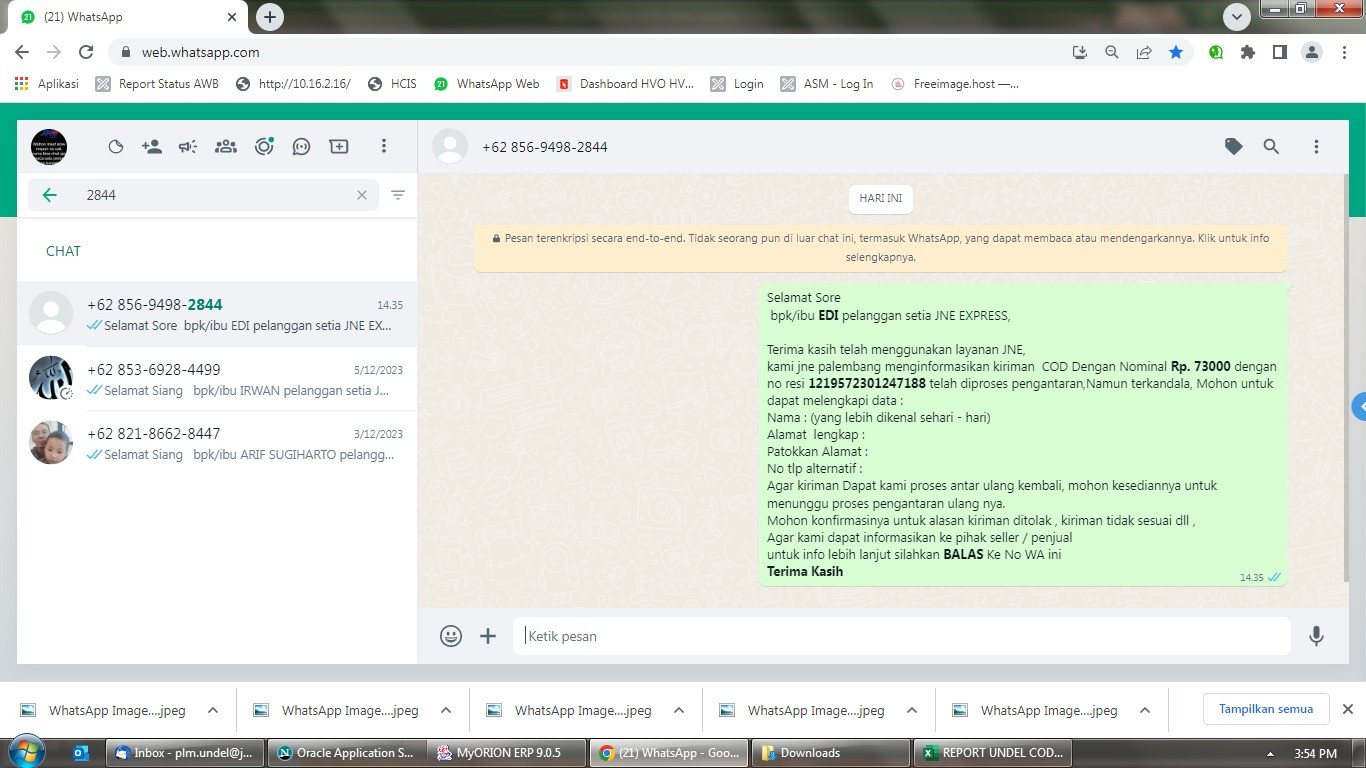1366x768 pixels.
Task: Open Windows Start button
Action: [x=25, y=752]
